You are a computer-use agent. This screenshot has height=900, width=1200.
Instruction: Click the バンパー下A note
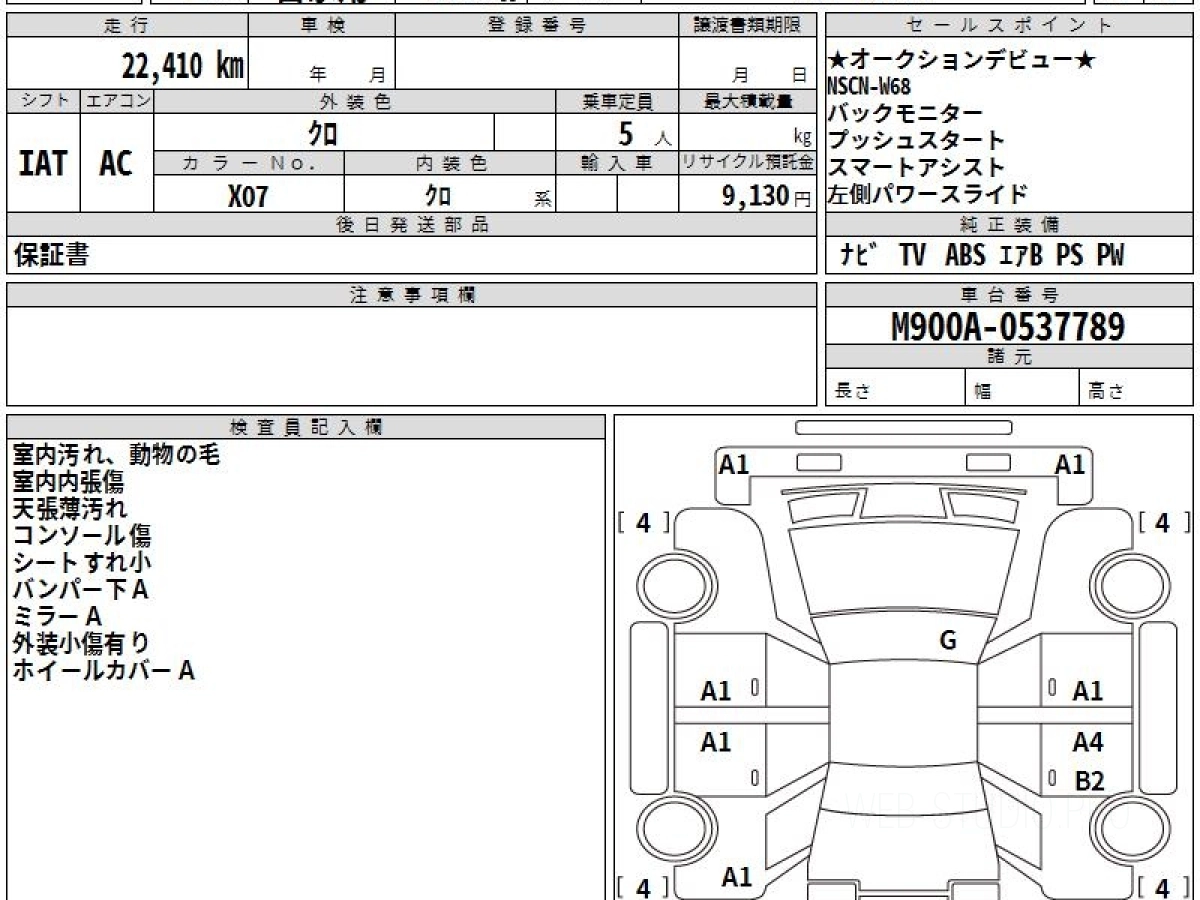coord(81,590)
